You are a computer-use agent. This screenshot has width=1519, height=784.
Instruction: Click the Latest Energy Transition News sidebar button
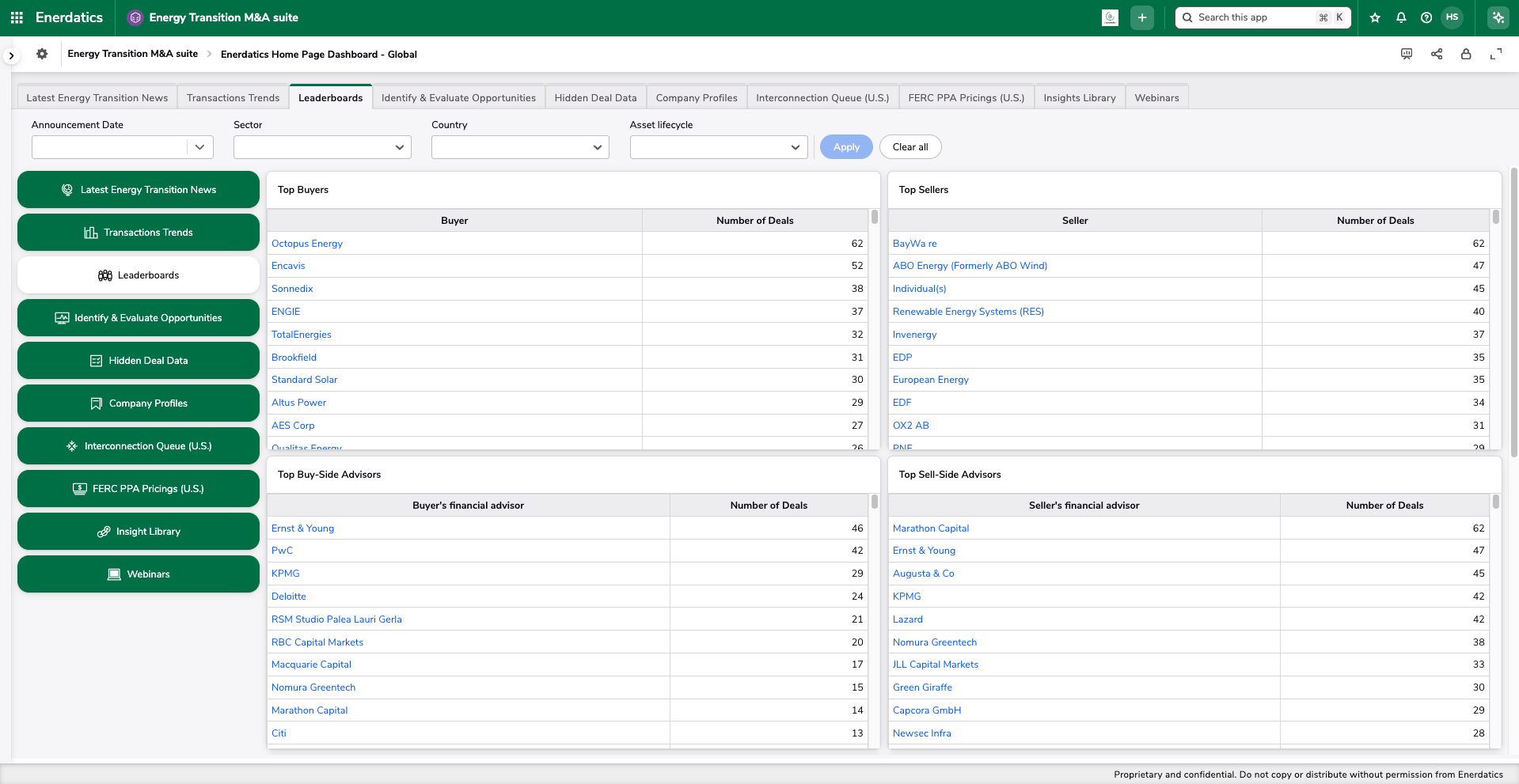tap(139, 190)
